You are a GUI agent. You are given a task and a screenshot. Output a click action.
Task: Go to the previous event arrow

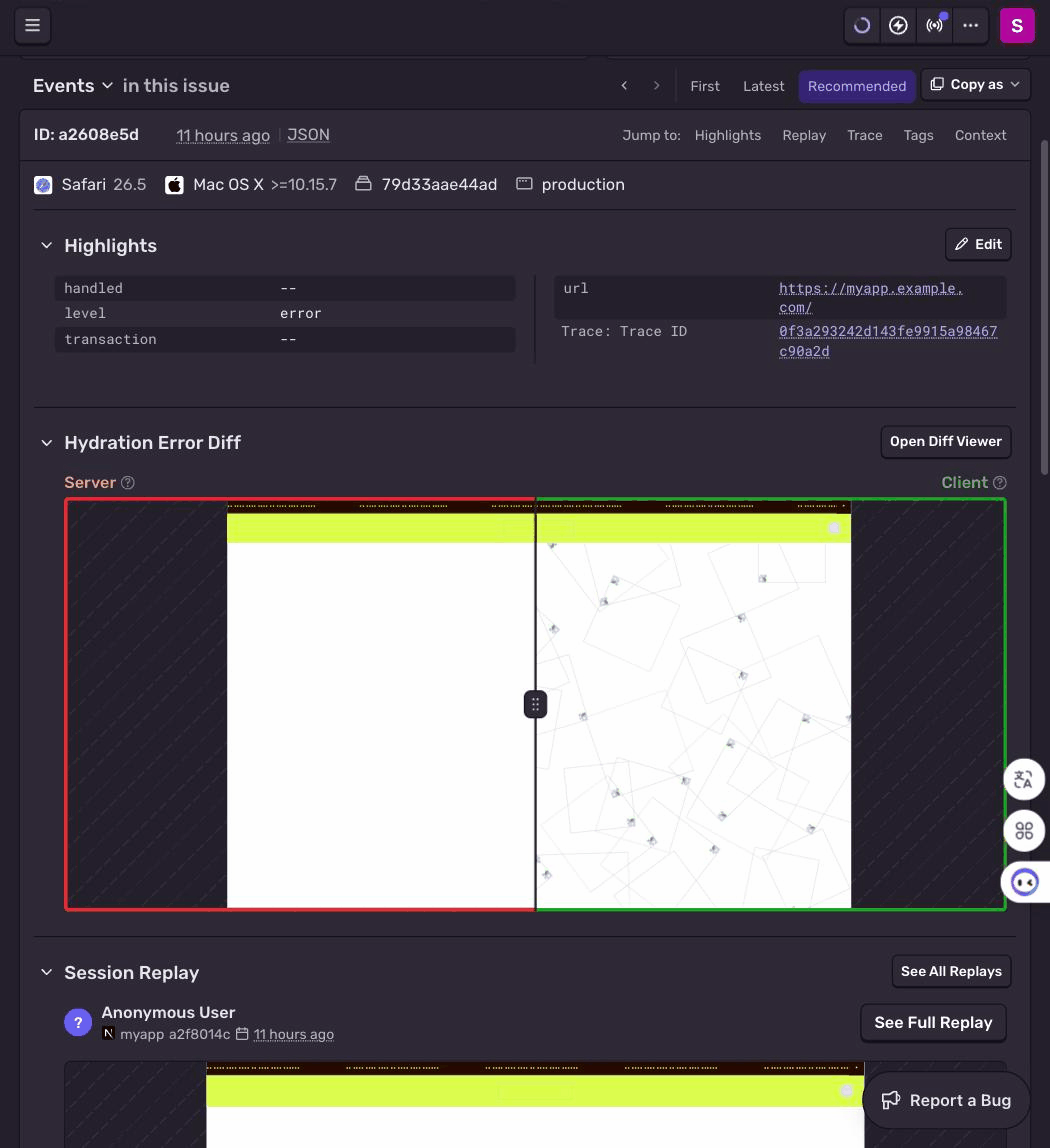tap(624, 86)
